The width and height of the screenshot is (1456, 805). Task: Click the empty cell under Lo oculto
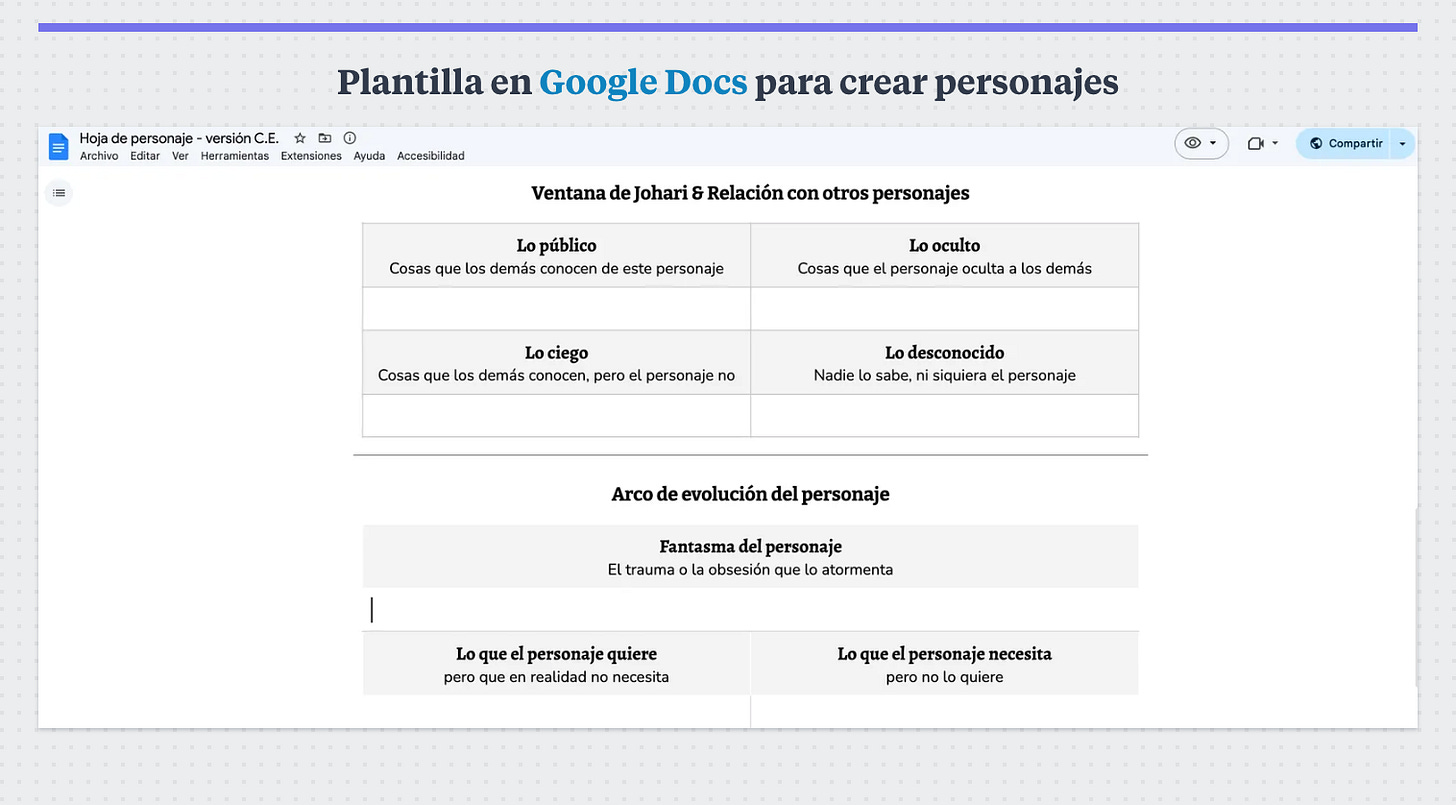click(944, 309)
